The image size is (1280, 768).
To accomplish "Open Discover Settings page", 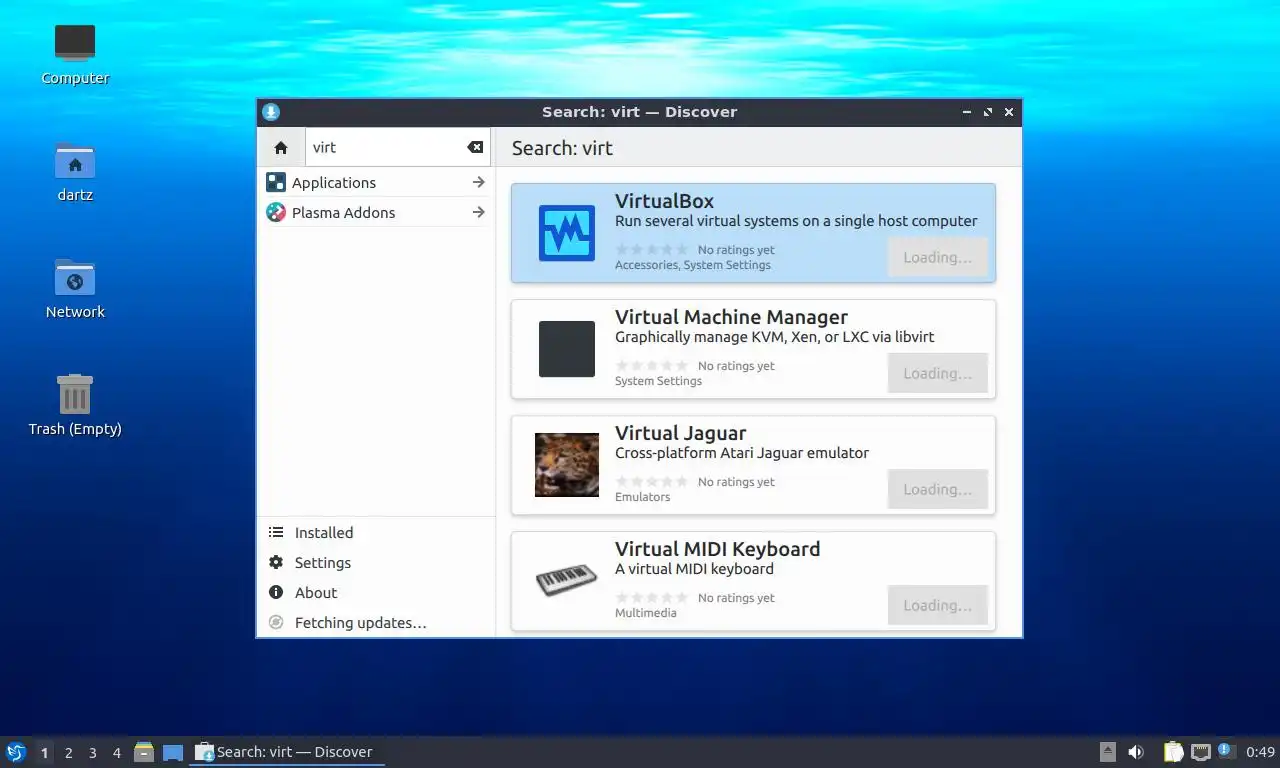I will point(376,562).
